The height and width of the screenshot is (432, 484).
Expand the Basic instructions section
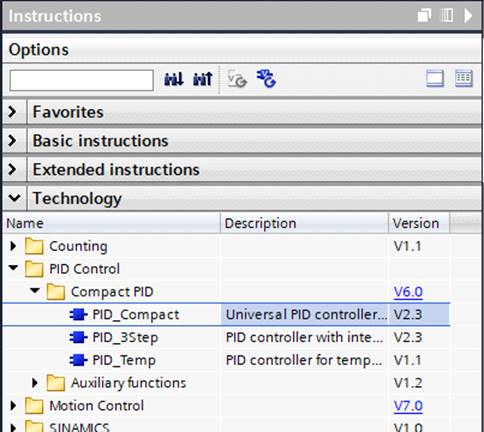[12, 141]
